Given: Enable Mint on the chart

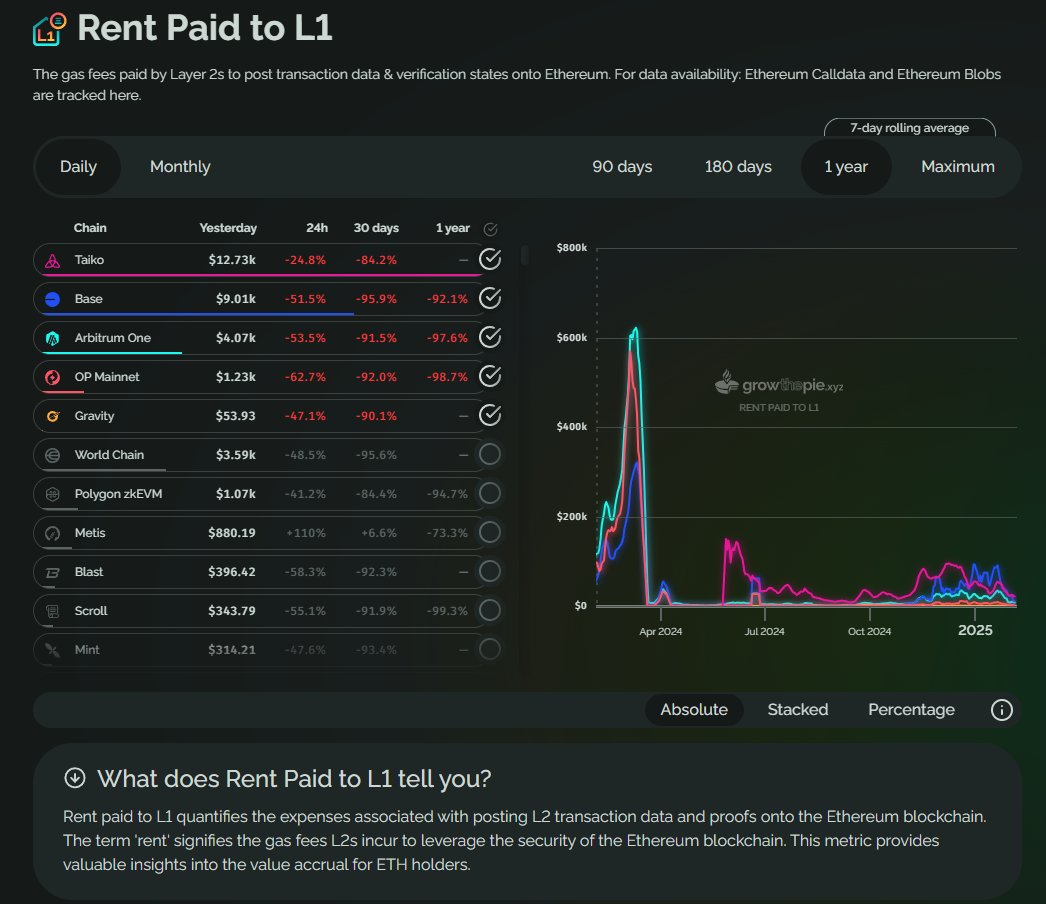Looking at the screenshot, I should pos(490,648).
